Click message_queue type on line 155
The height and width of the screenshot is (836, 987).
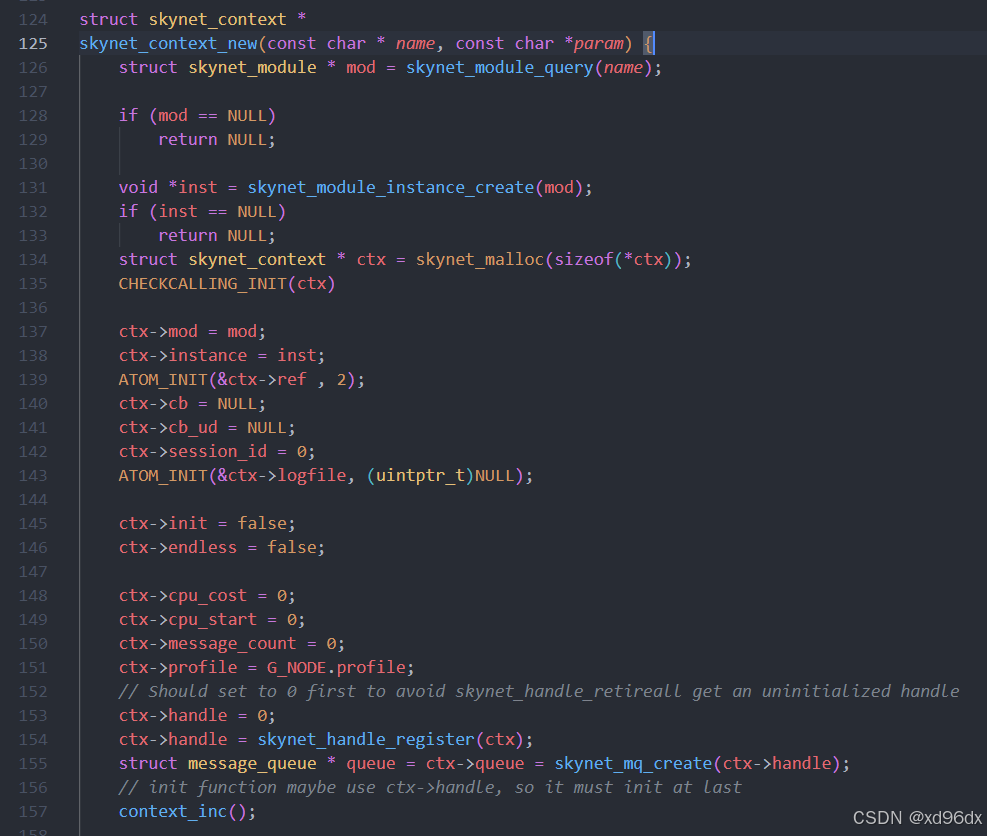(x=252, y=763)
